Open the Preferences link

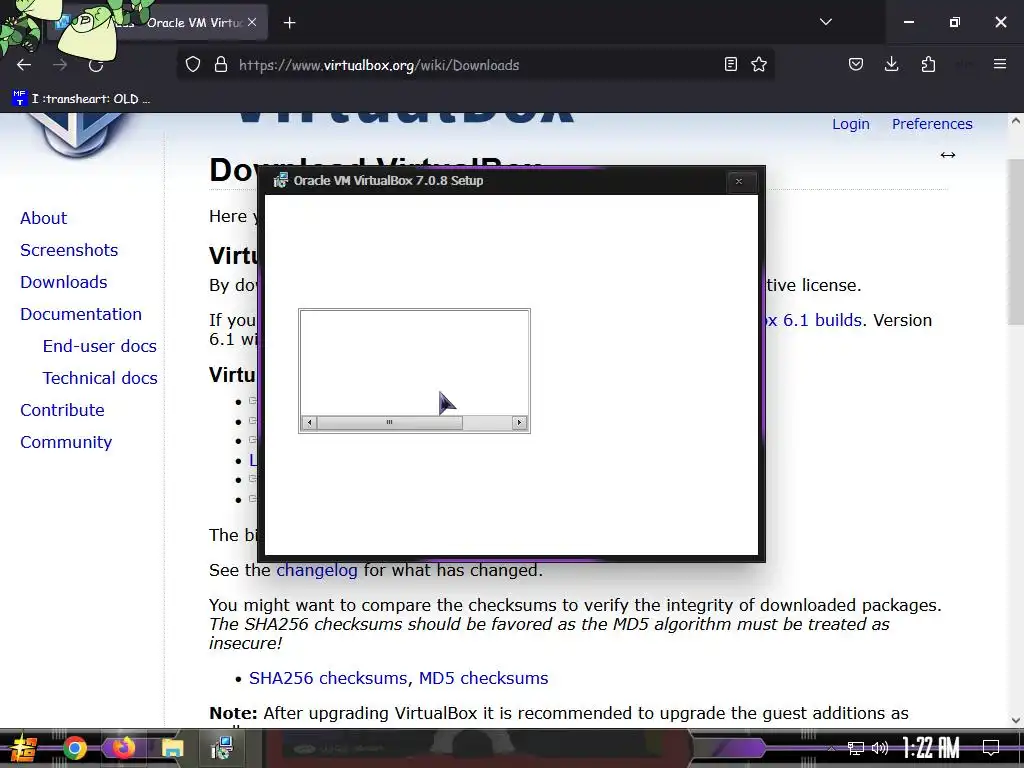[932, 124]
